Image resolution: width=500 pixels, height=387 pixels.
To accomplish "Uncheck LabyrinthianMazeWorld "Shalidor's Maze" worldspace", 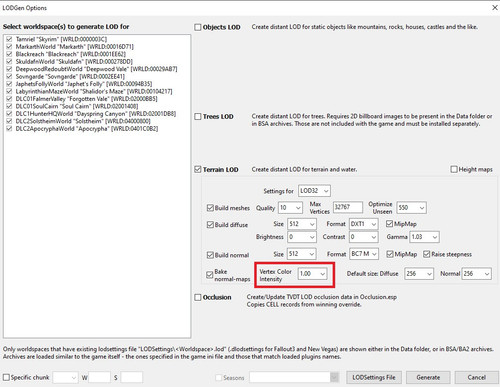I will [9, 91].
